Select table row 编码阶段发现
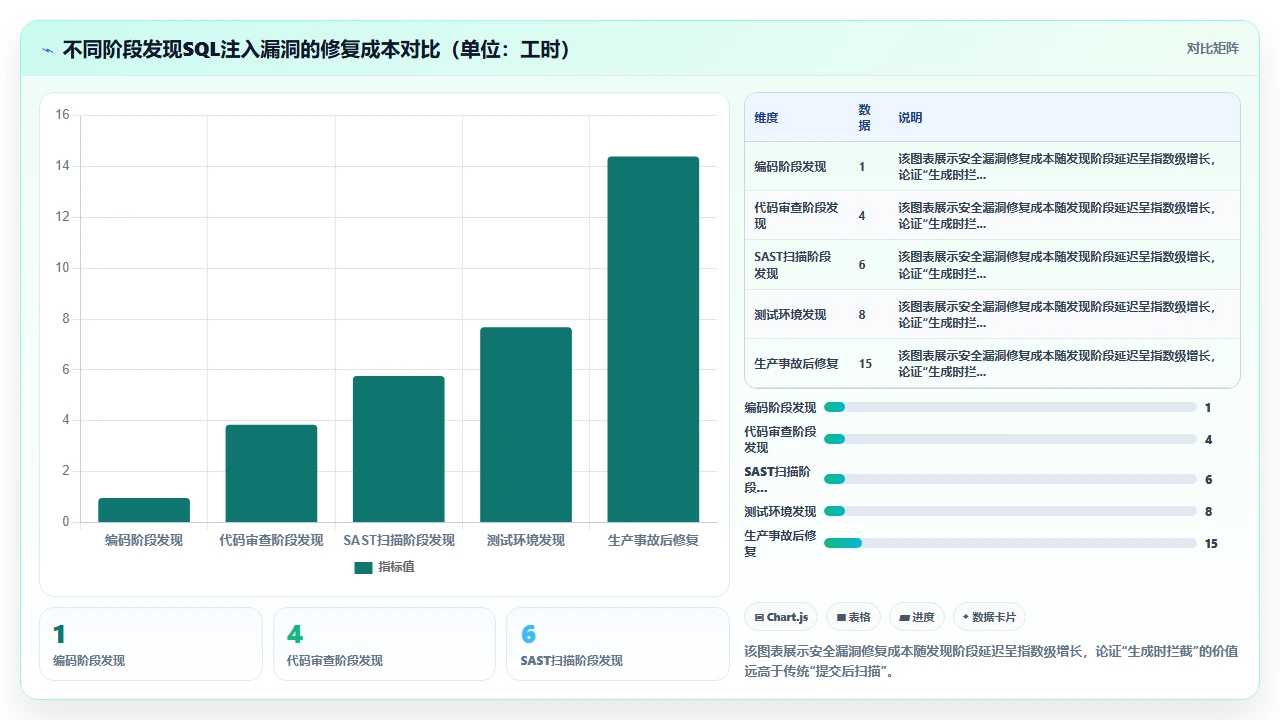The height and width of the screenshot is (720, 1280). coord(992,166)
